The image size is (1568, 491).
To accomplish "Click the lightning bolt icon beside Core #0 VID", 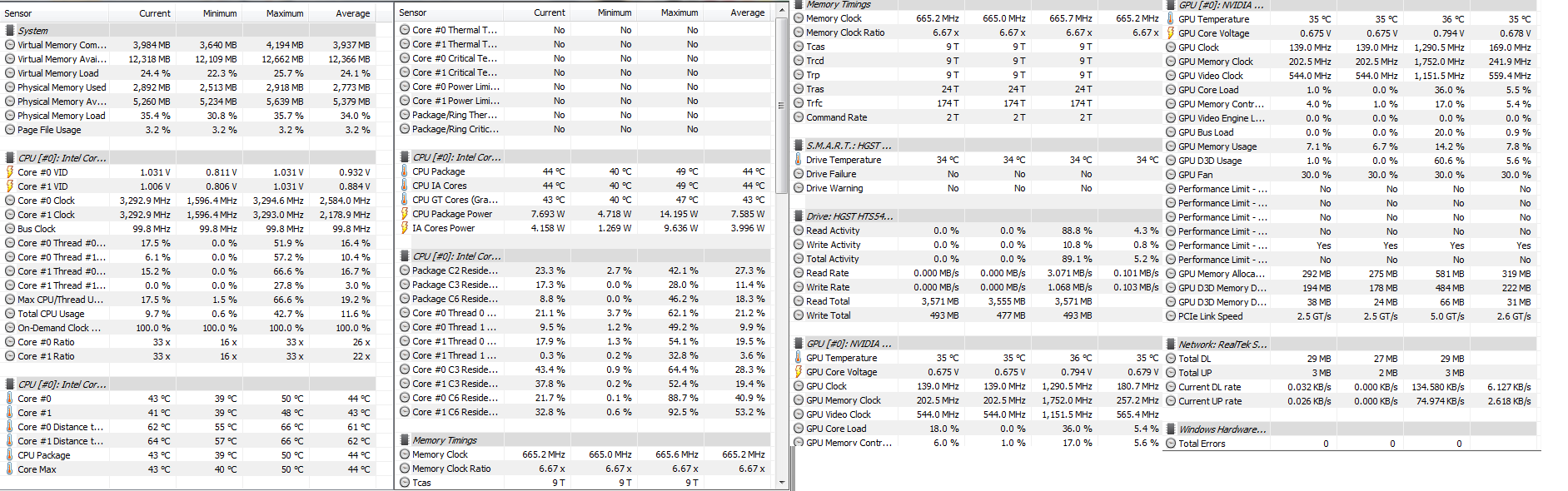I will pyautogui.click(x=10, y=172).
